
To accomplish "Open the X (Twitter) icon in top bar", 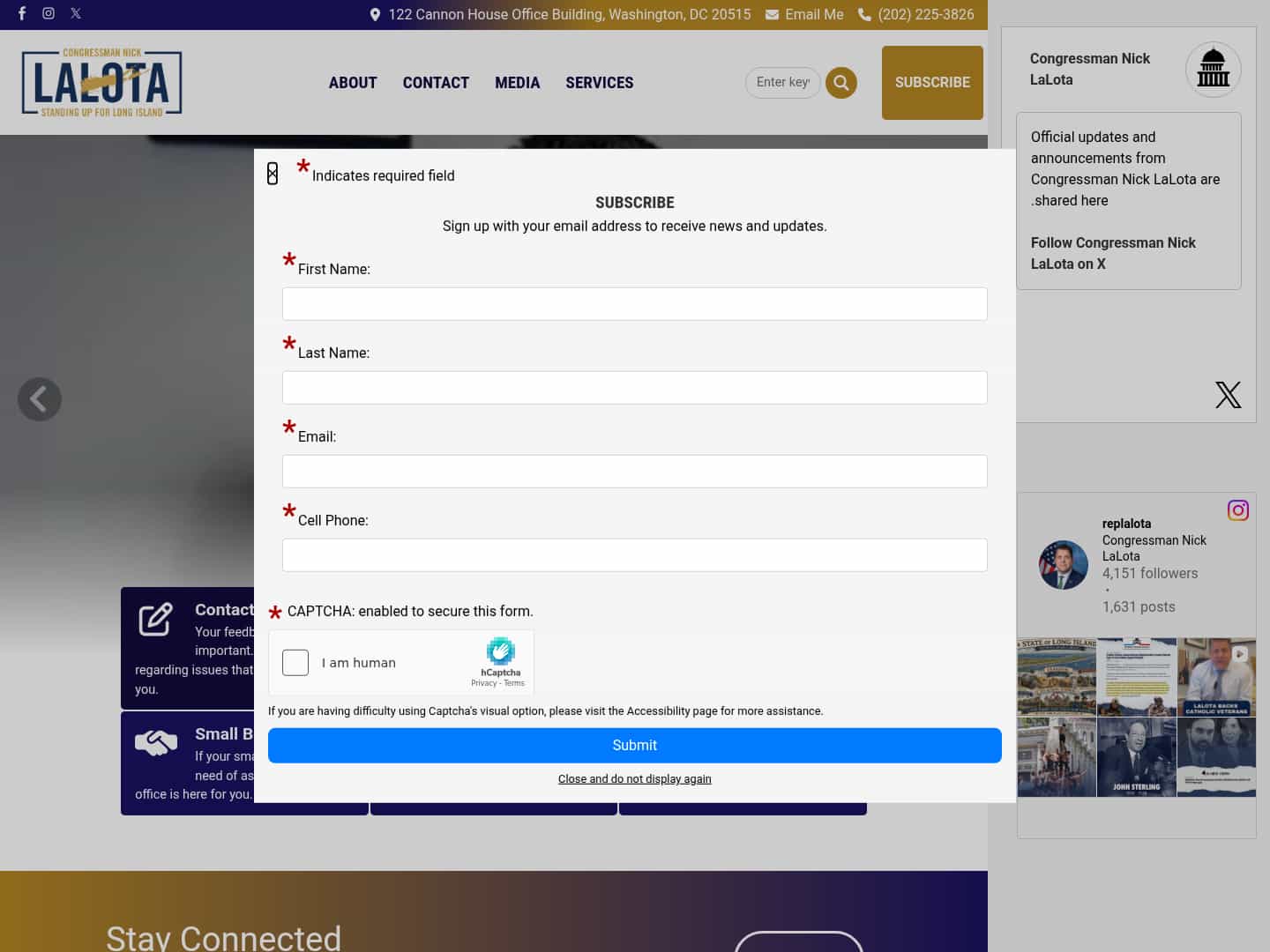I will 76,13.
